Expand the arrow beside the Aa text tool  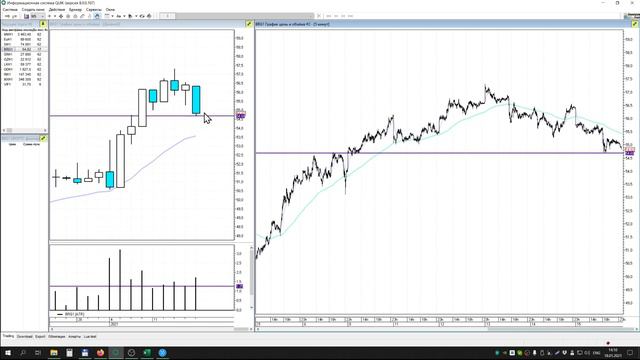pyautogui.click(x=124, y=16)
